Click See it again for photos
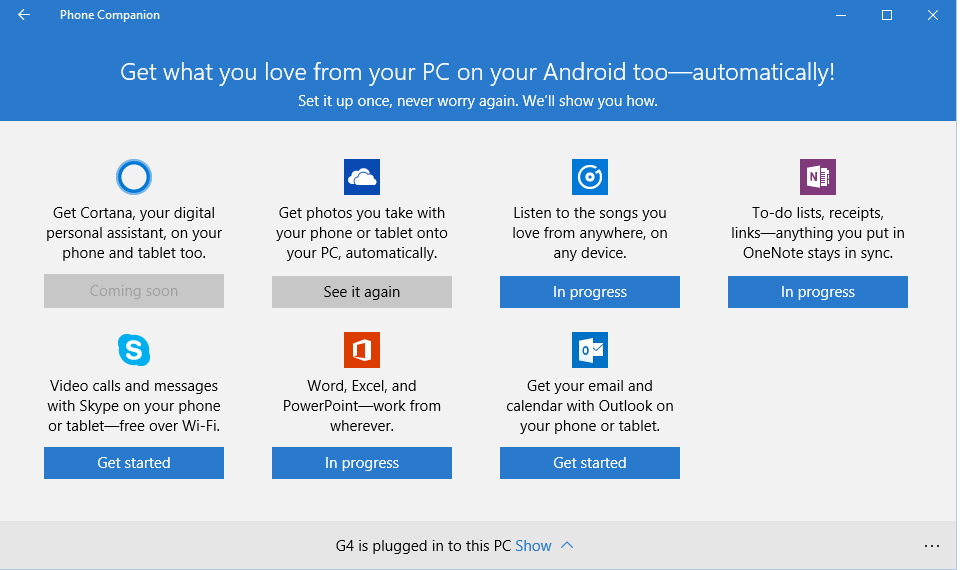Screen dimensions: 960x570 coord(362,292)
